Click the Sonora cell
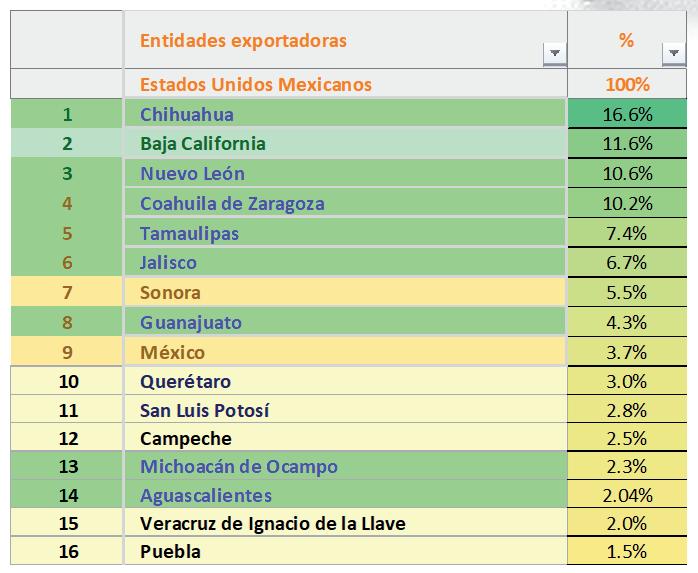The width and height of the screenshot is (698, 573). pyautogui.click(x=345, y=292)
